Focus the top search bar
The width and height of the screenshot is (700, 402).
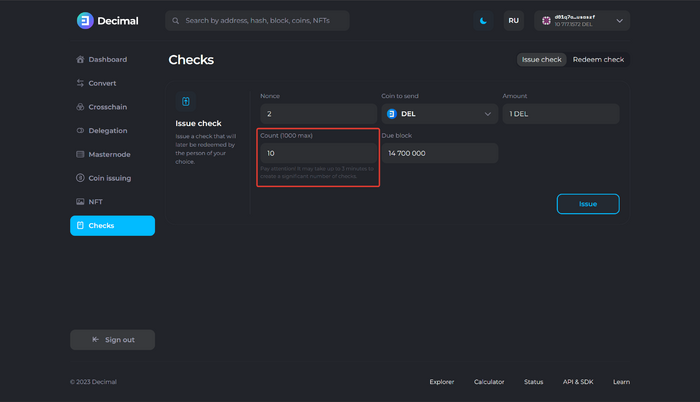pyautogui.click(x=257, y=21)
